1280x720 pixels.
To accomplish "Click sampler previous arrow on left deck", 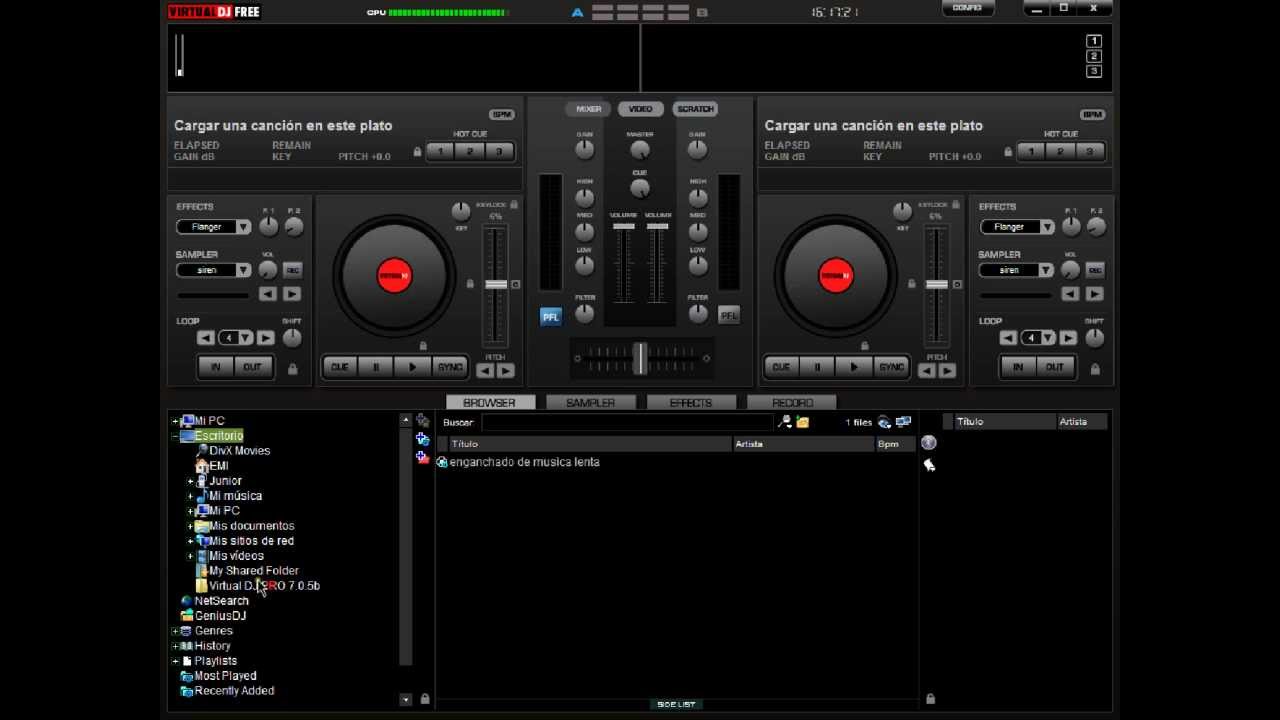I will click(x=268, y=294).
